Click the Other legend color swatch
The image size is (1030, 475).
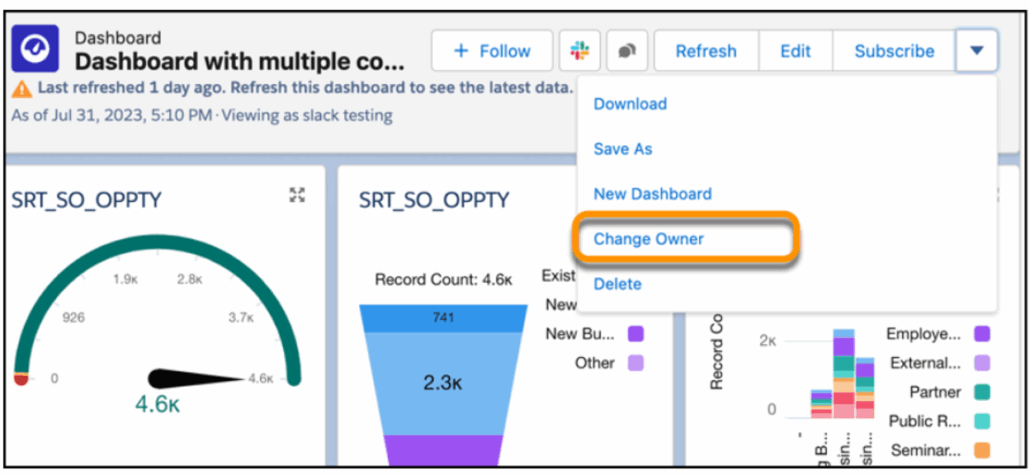pos(634,363)
